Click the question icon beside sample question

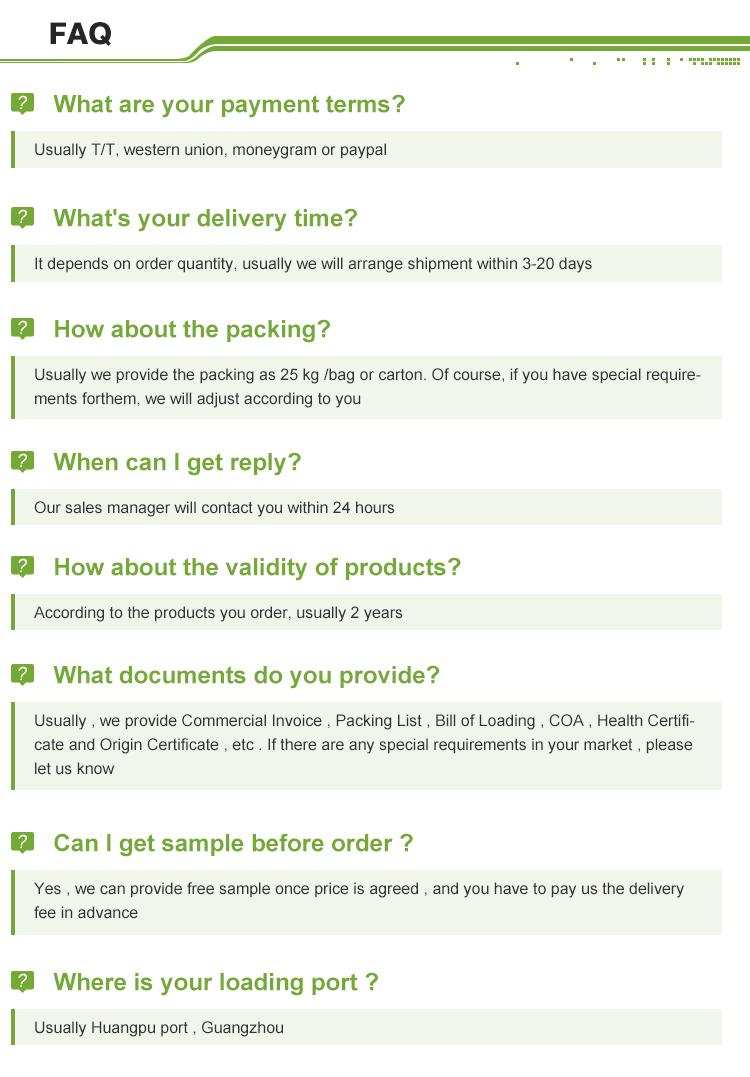tap(22, 843)
